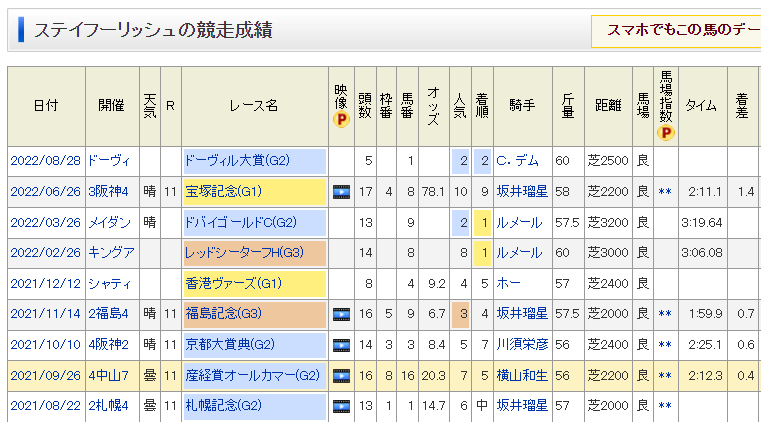The height and width of the screenshot is (422, 761).
Task: Click the premium P icon under 映像 header
Action: (340, 120)
